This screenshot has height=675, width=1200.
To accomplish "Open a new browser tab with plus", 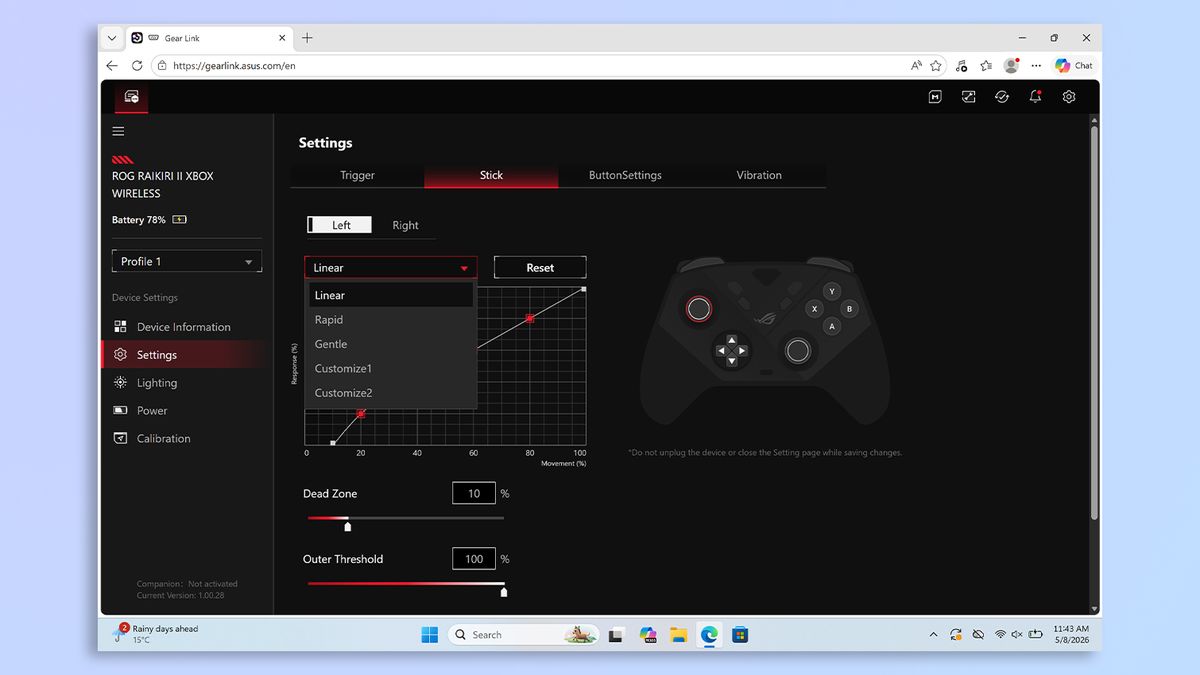I will 307,38.
